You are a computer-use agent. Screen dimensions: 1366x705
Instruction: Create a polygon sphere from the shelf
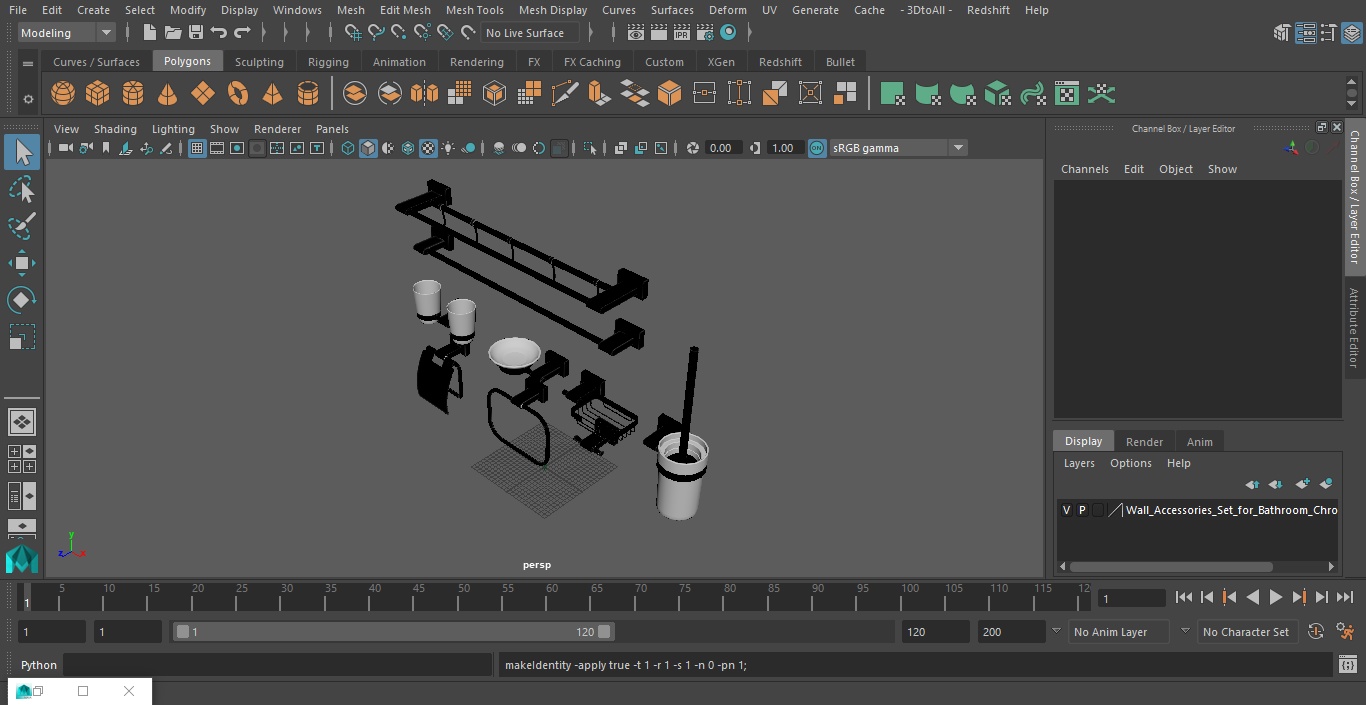click(63, 94)
